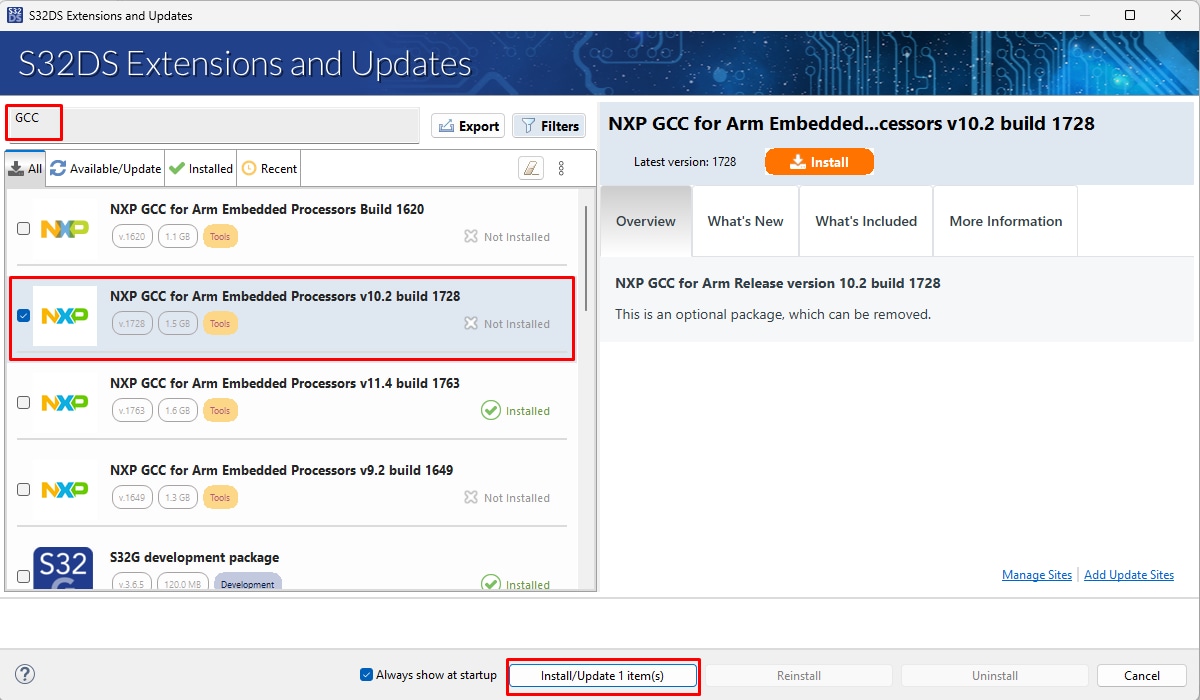1200x700 pixels.
Task: Click the eraser clear-search icon
Action: 531,168
